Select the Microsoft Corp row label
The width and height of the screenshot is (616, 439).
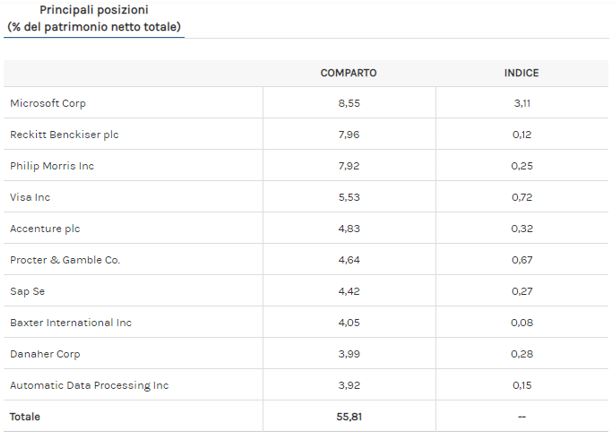[47, 103]
